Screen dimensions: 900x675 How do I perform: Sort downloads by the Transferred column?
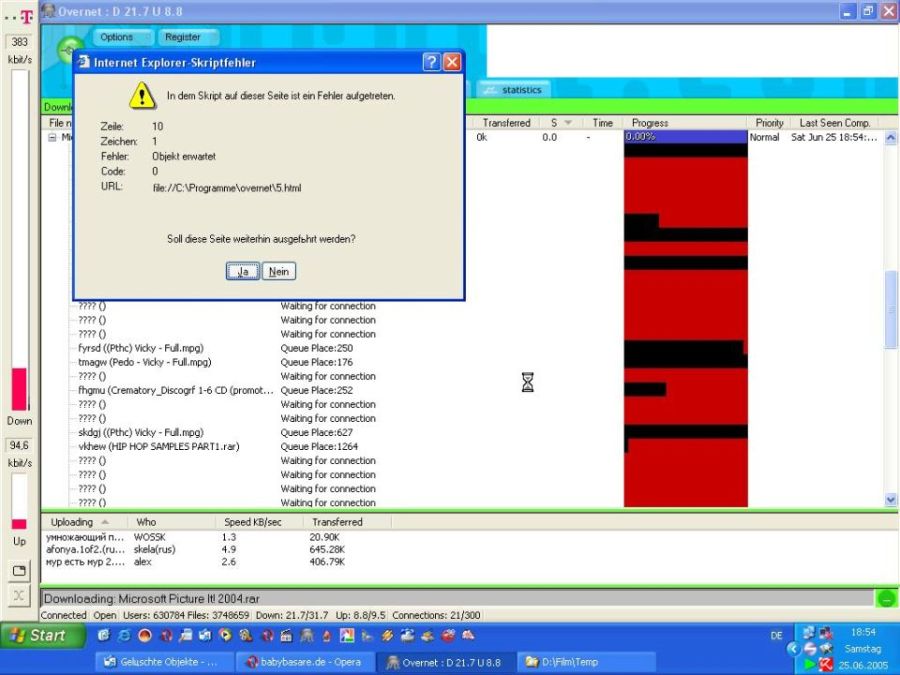click(x=506, y=123)
